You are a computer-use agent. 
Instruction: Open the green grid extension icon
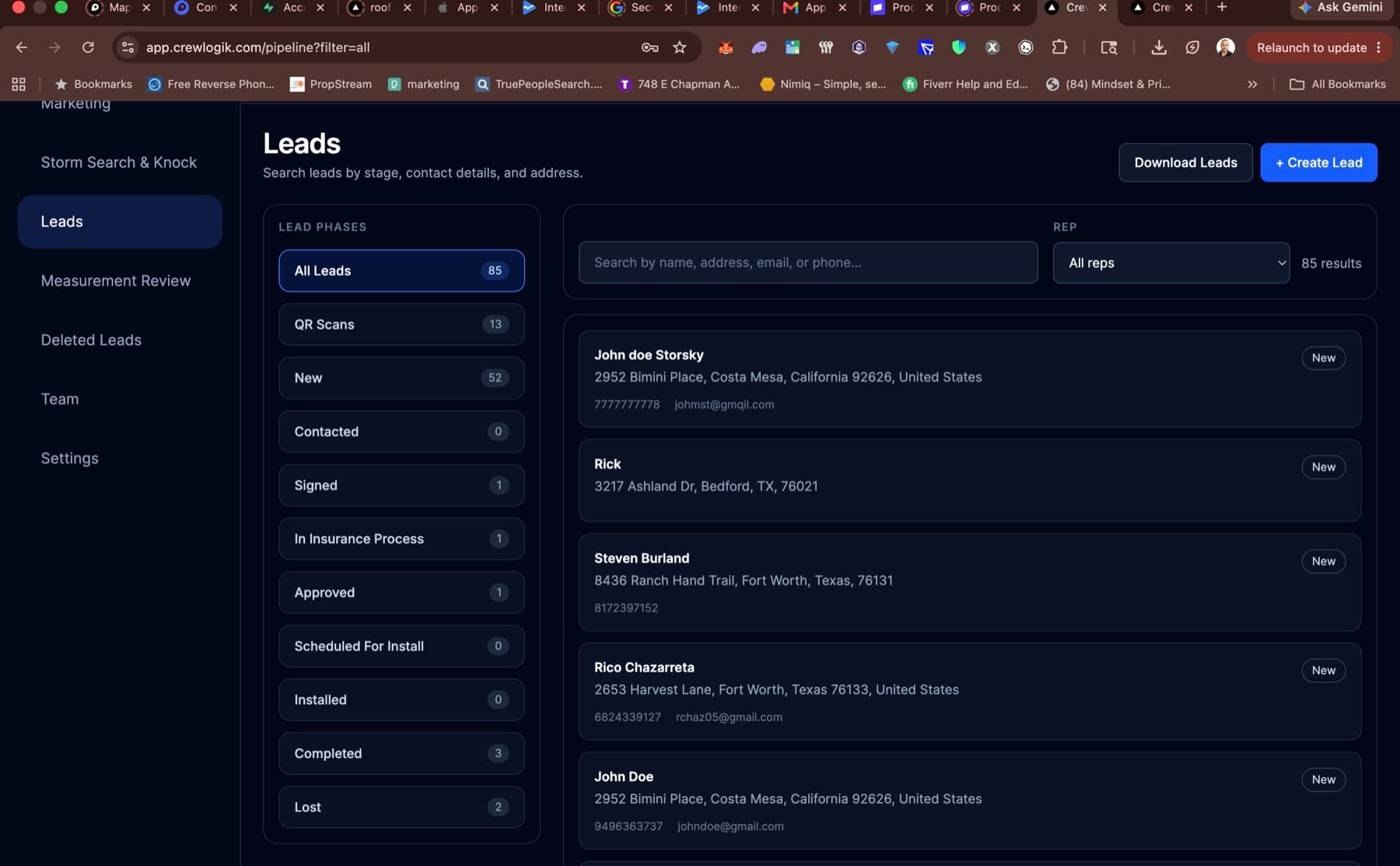[793, 47]
